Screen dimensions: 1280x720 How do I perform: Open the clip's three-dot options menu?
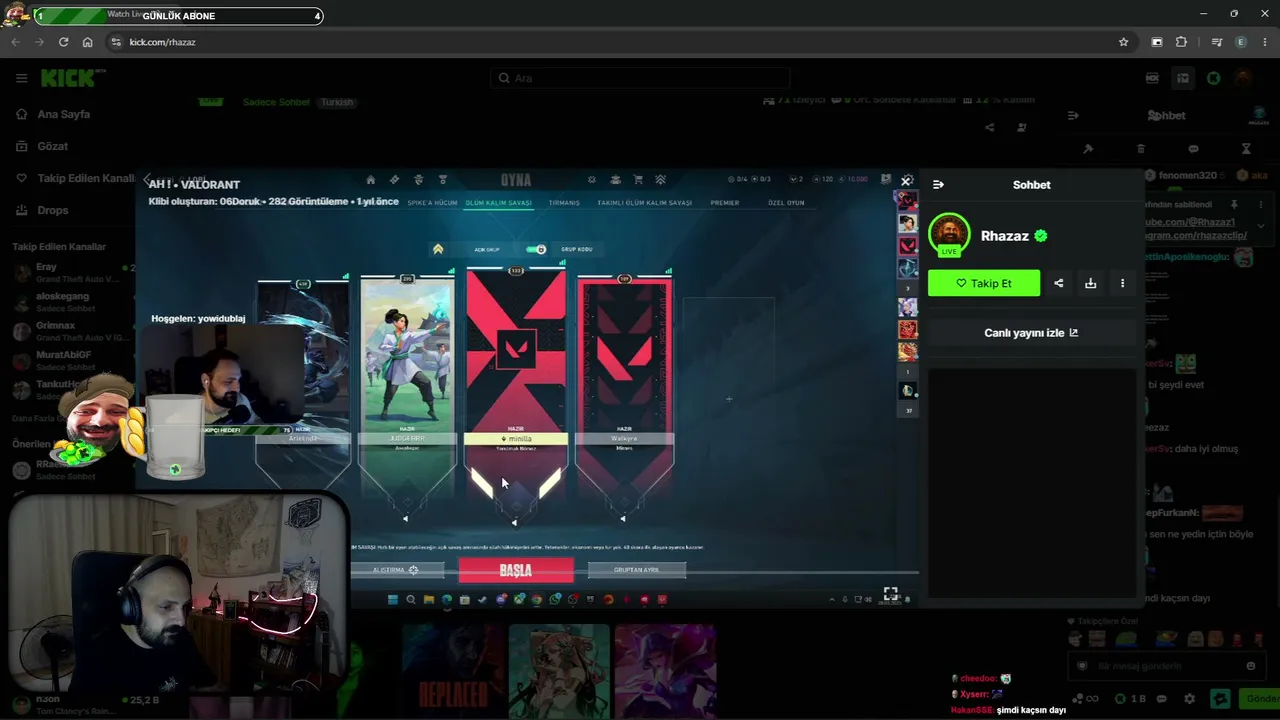point(1123,283)
